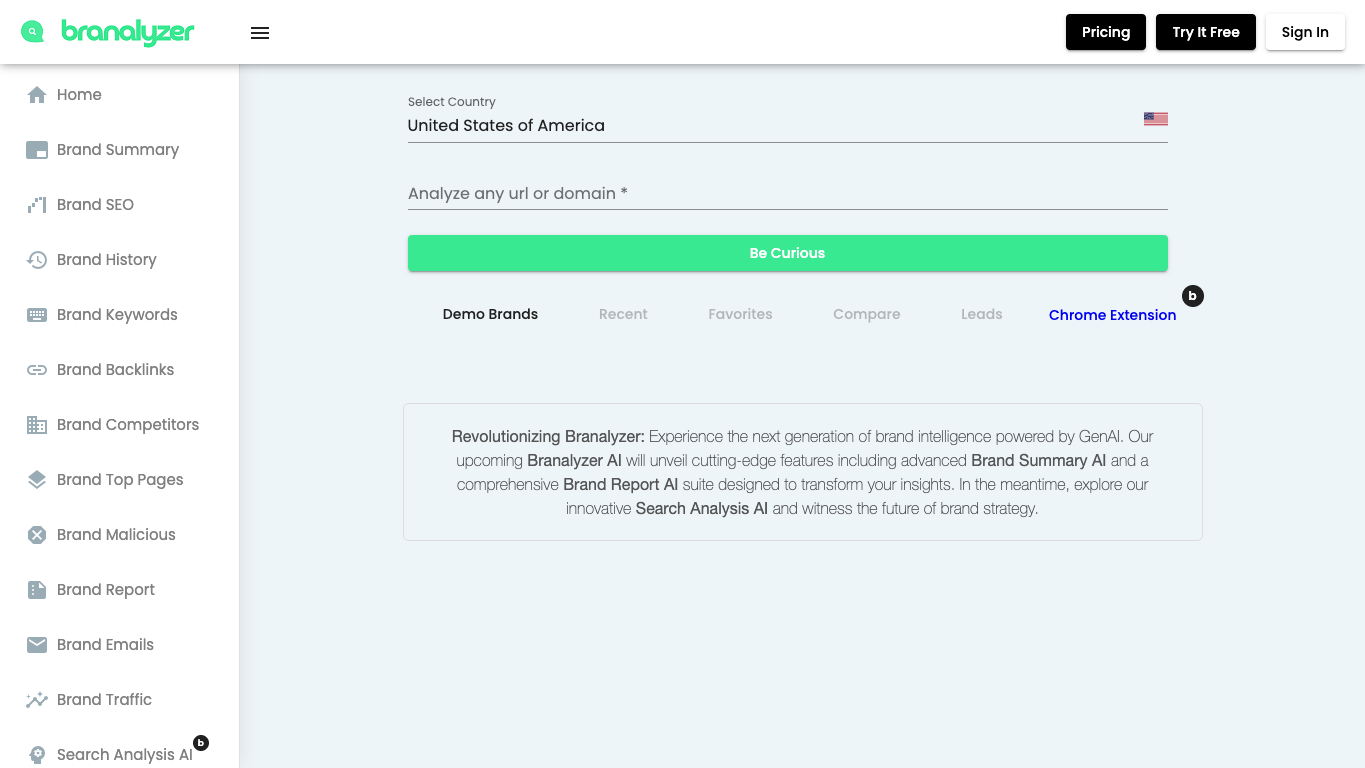Click the badge on Search Analysis AI

(201, 743)
